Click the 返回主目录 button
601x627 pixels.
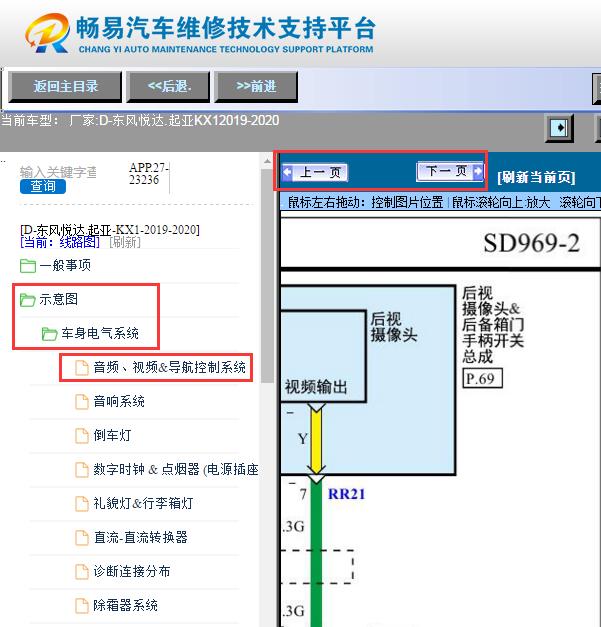(x=65, y=86)
